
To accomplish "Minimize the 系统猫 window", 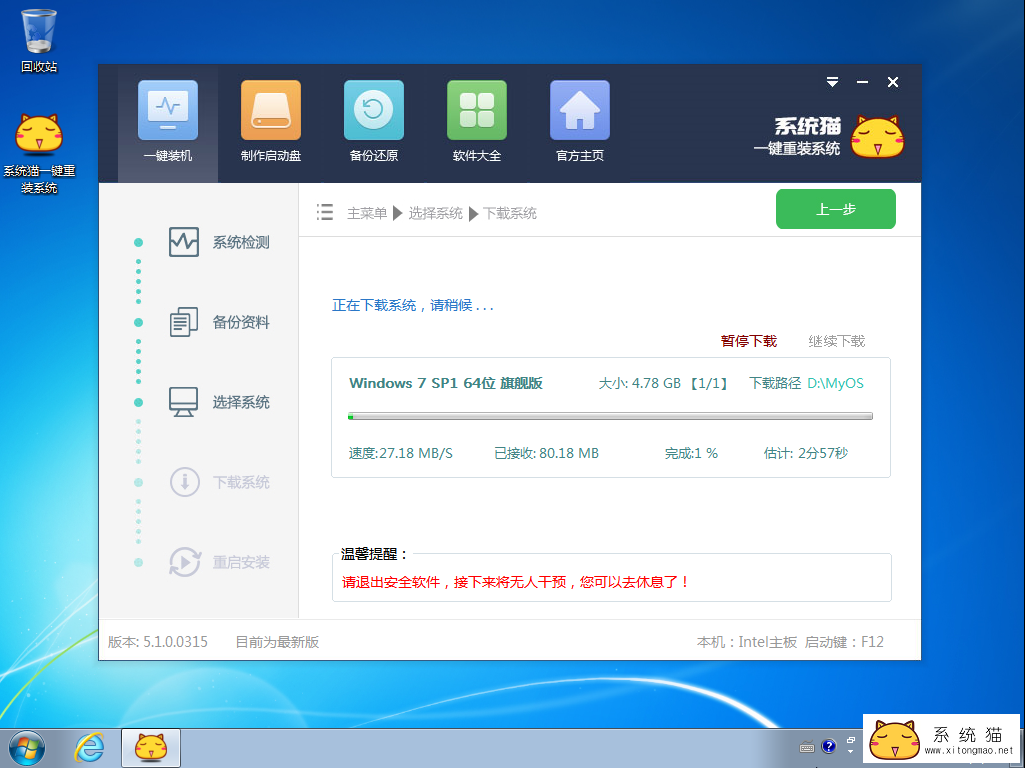I will 862,82.
